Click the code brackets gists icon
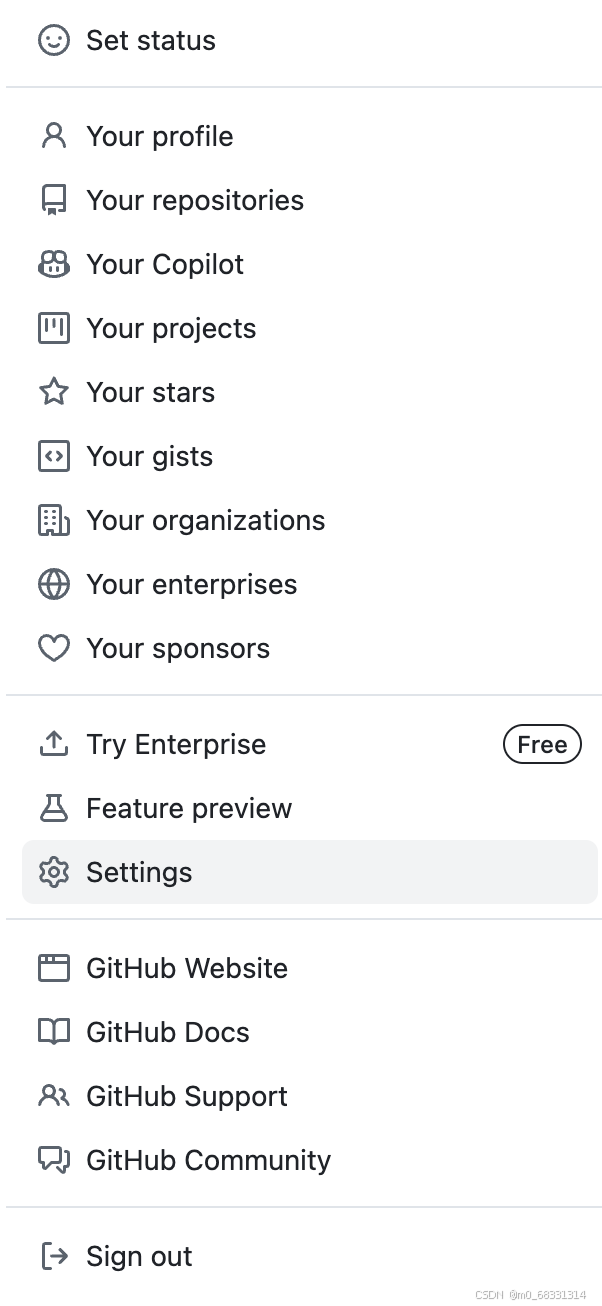The image size is (602, 1306). (x=54, y=456)
